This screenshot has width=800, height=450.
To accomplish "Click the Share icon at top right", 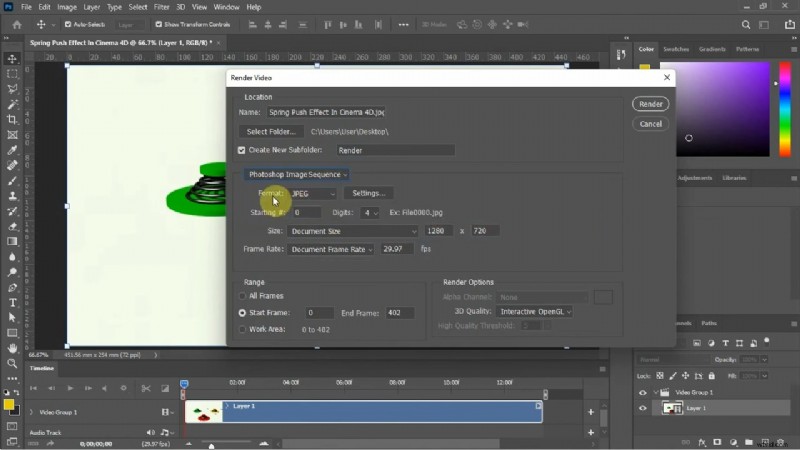I will tap(789, 24).
